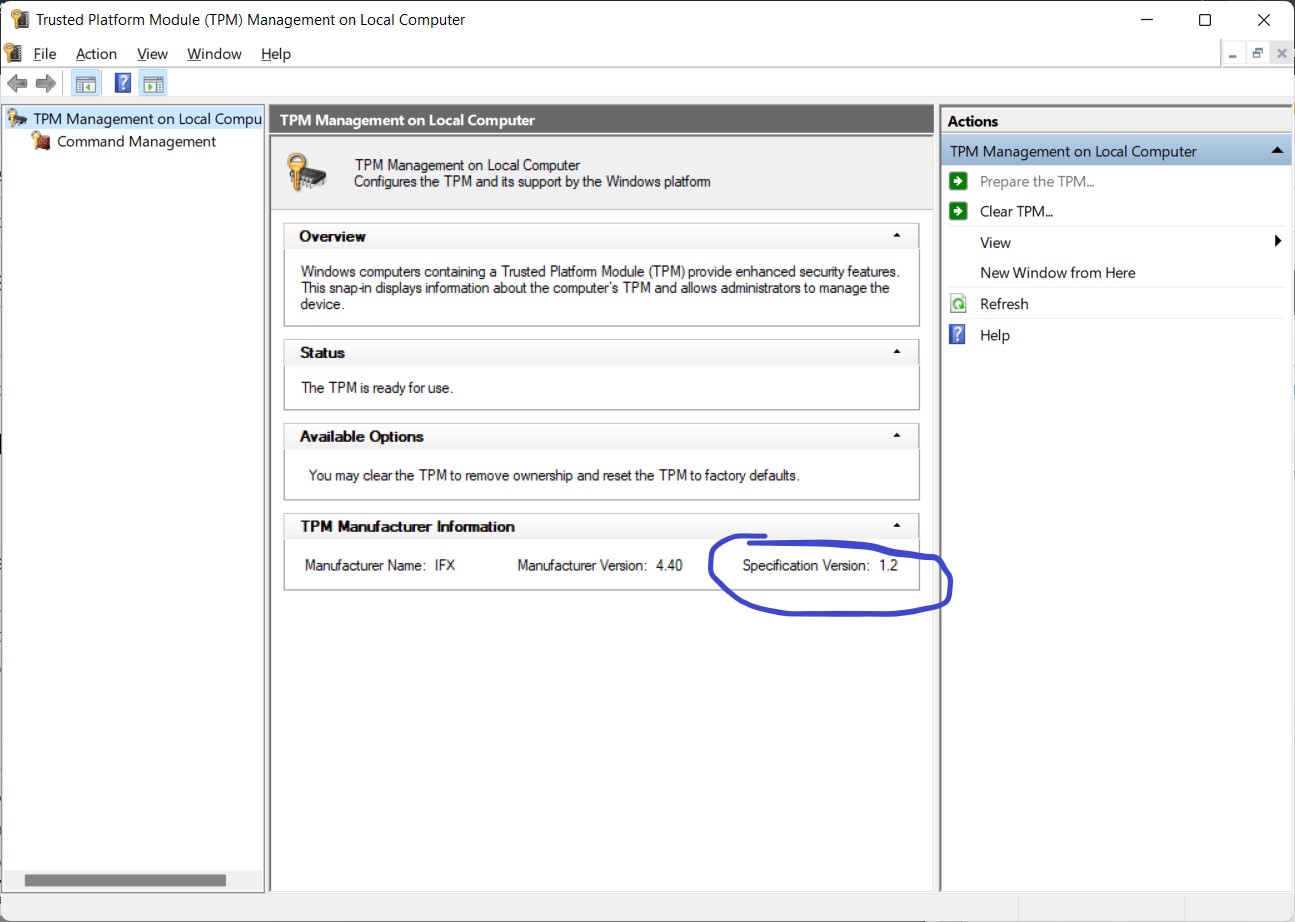The image size is (1295, 922).
Task: Click the green Clear TPM arrow icon
Action: pyautogui.click(x=959, y=211)
